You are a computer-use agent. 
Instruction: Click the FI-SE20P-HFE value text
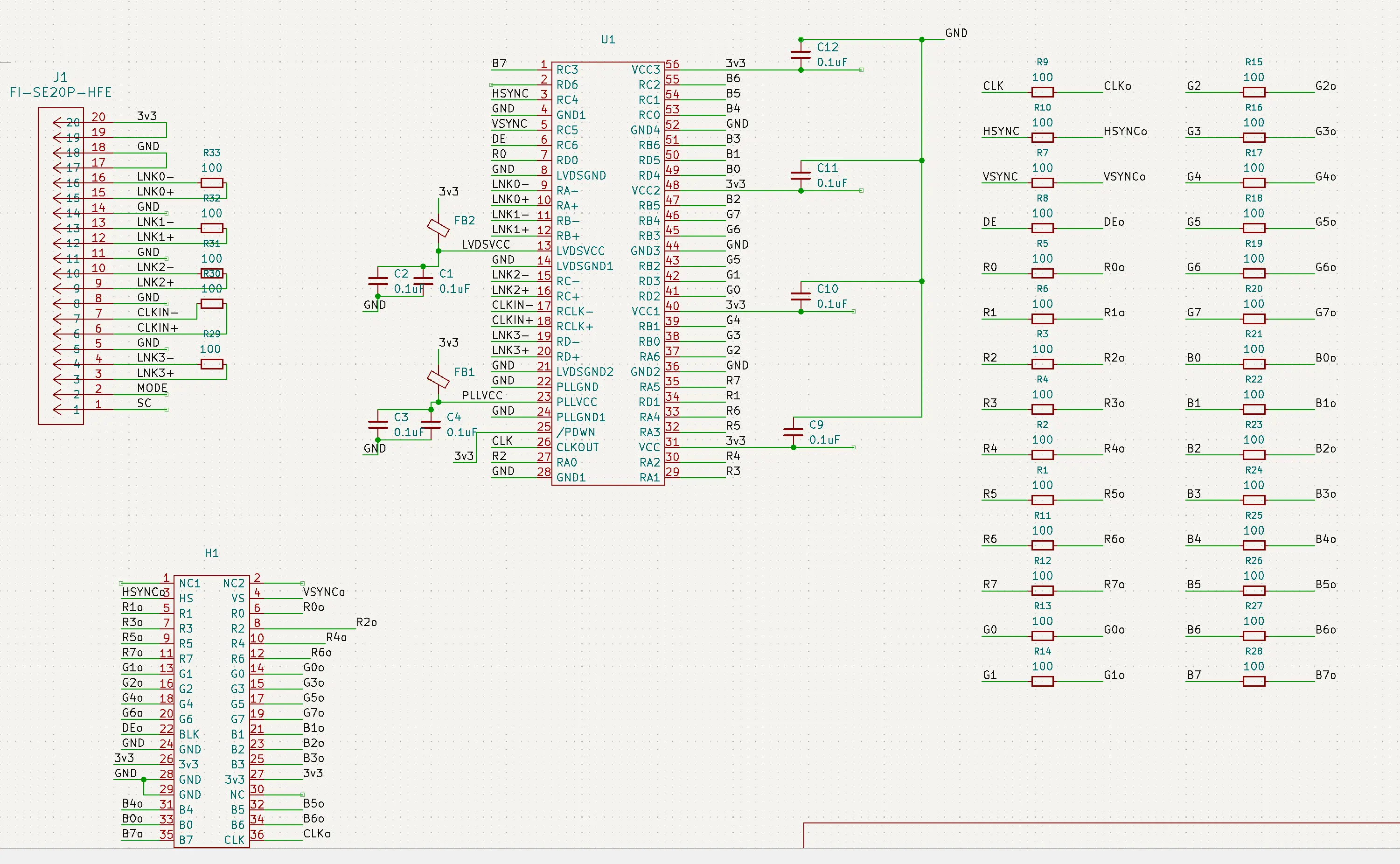61,92
